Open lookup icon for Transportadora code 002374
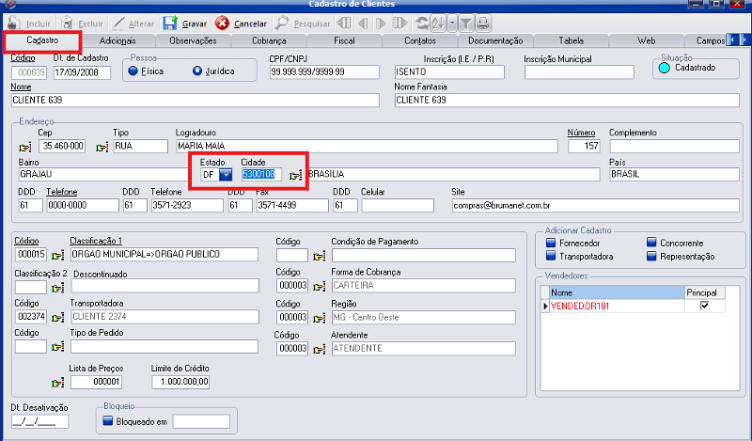 tap(59, 315)
